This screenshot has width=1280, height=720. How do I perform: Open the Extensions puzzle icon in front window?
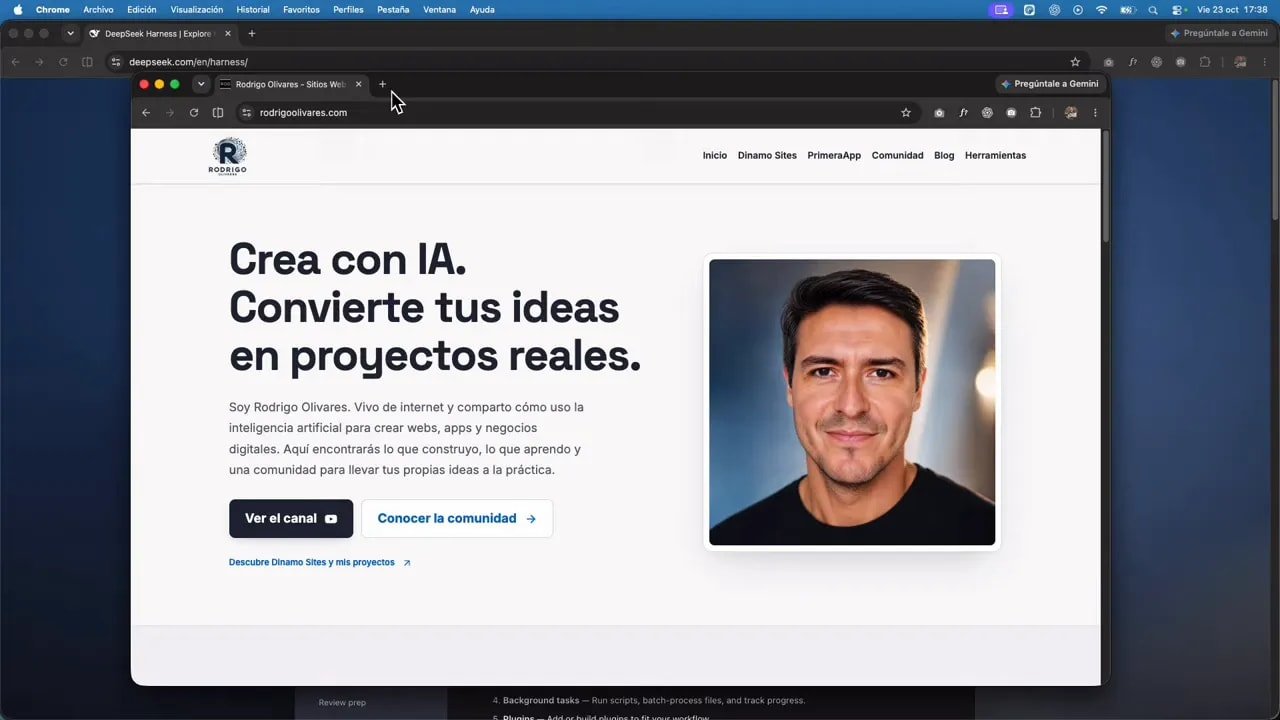click(1035, 113)
